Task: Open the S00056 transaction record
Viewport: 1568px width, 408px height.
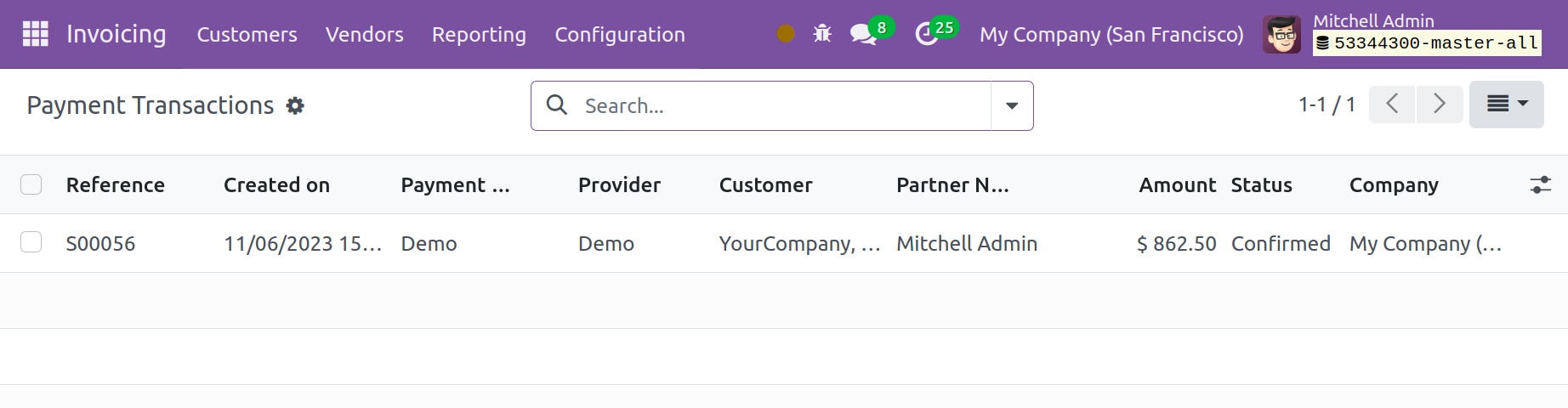Action: click(x=100, y=243)
